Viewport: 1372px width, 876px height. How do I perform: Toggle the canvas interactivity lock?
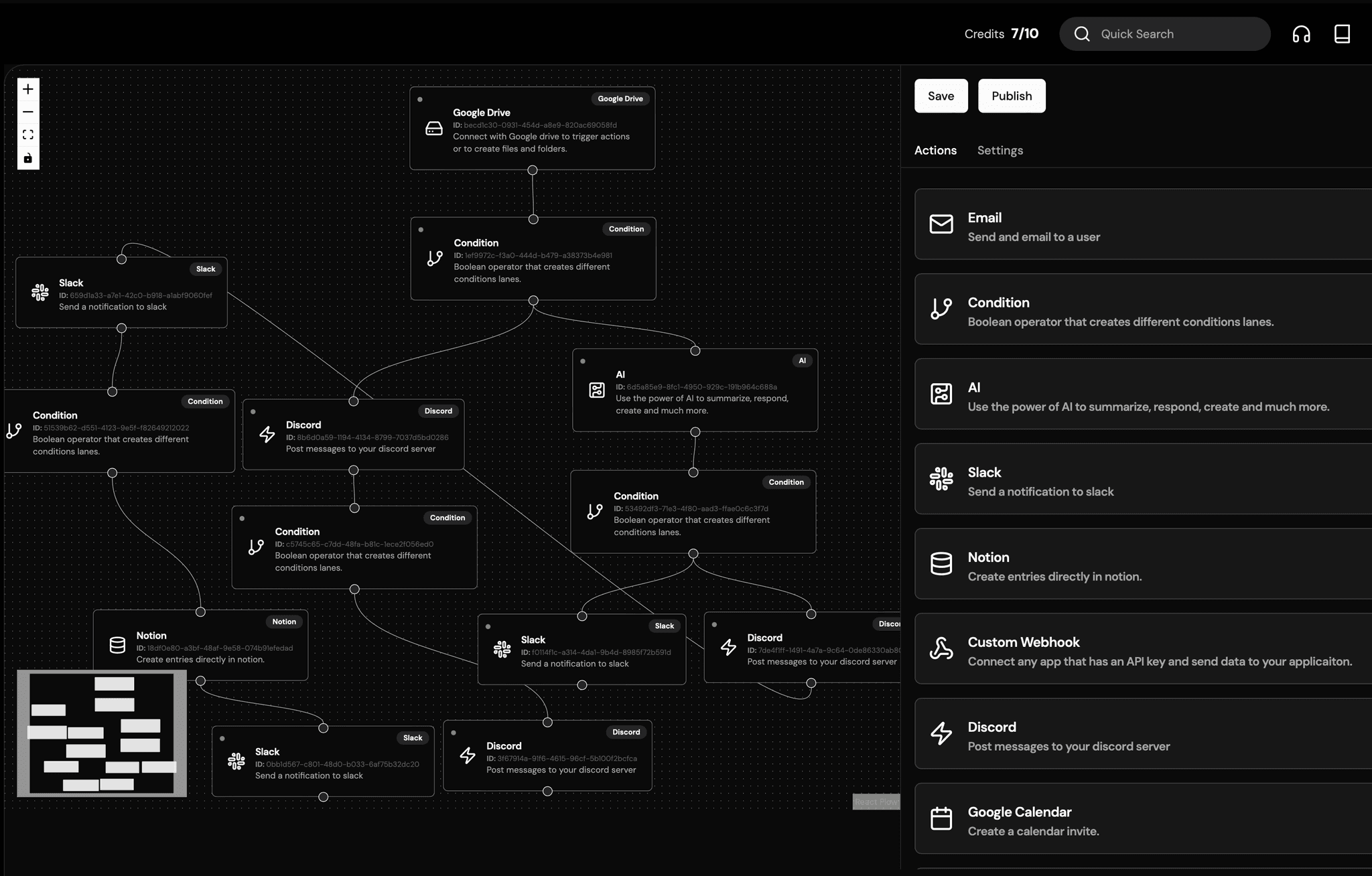click(28, 158)
